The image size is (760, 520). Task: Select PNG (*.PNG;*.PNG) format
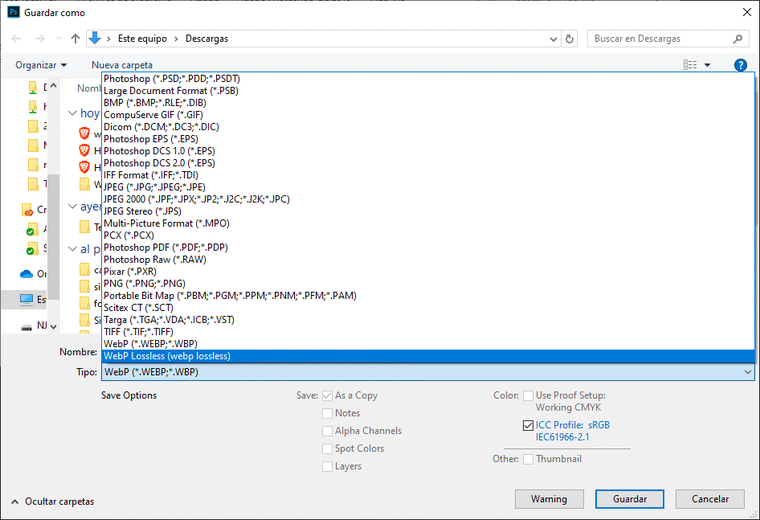(x=428, y=284)
